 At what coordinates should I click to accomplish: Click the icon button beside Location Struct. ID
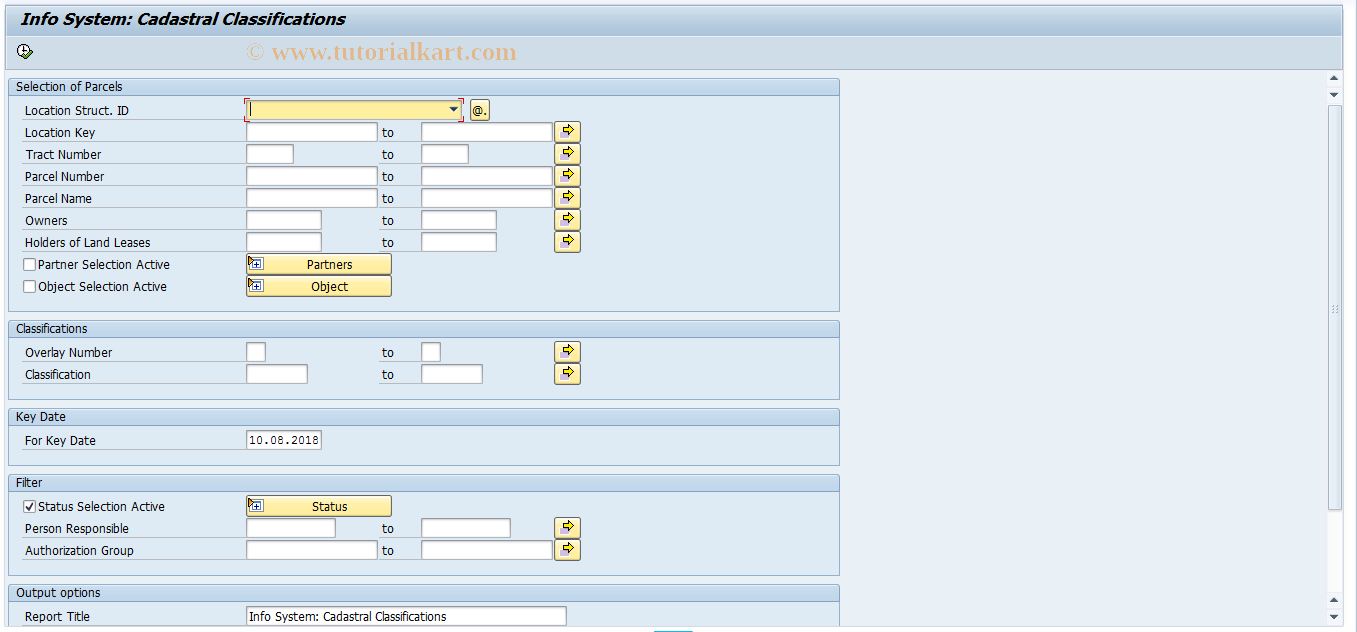click(x=480, y=110)
